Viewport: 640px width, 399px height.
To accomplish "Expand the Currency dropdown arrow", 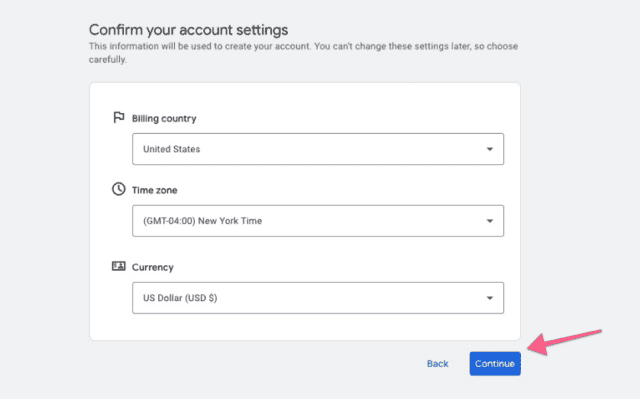I will [489, 298].
